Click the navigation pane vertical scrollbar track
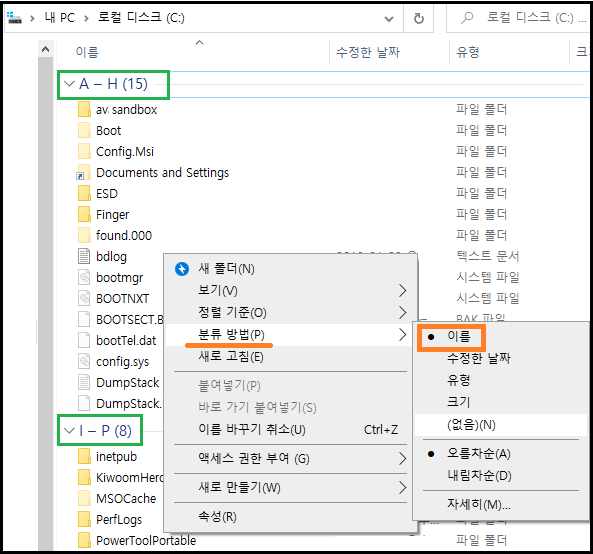The width and height of the screenshot is (593, 554). pos(45,303)
